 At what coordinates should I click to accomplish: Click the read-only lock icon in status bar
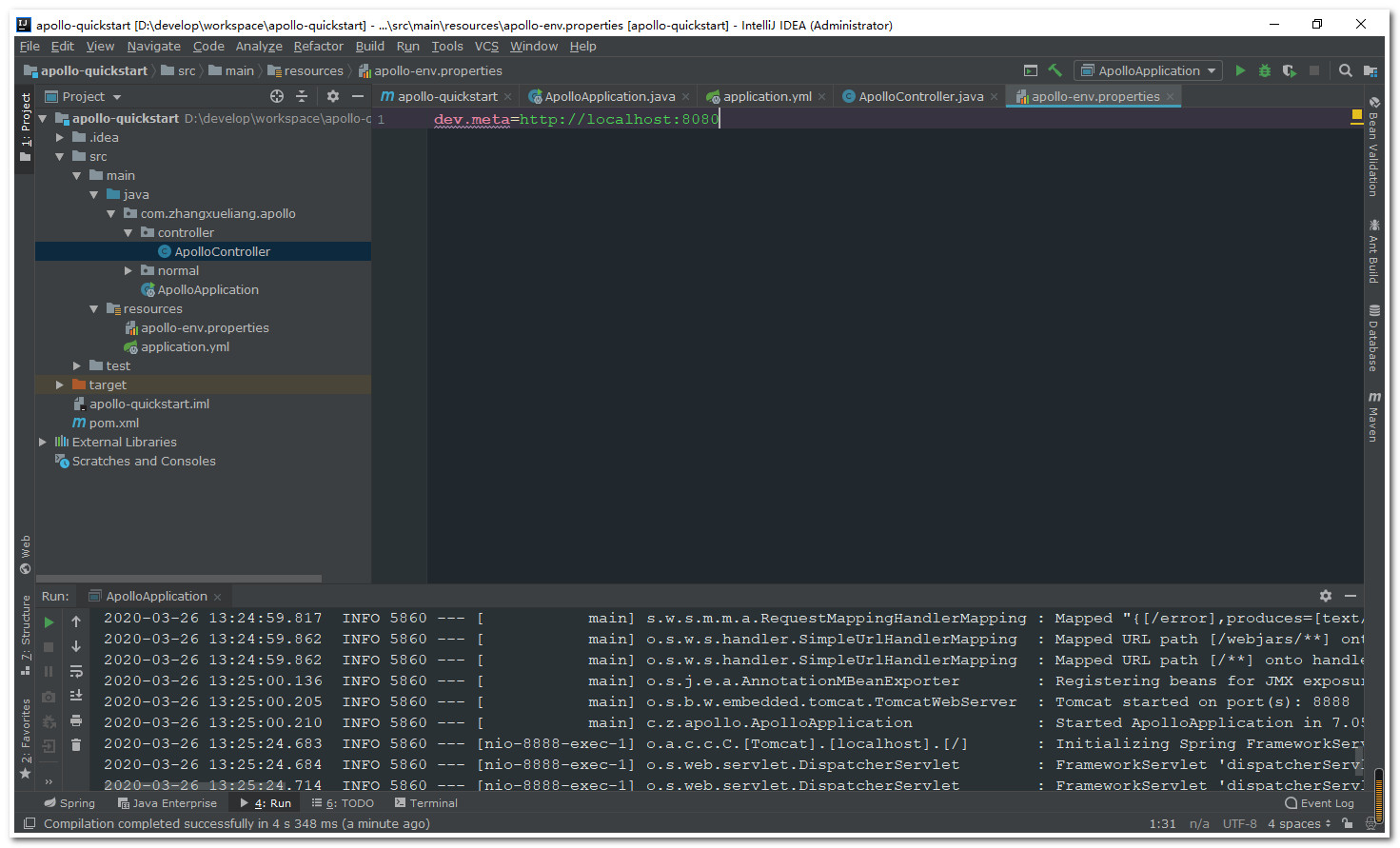(x=1348, y=824)
